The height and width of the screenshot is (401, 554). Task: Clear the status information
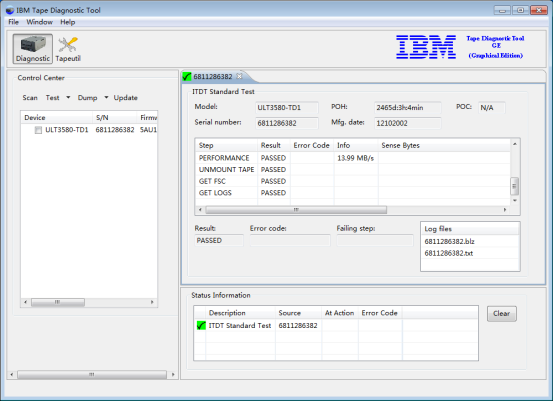[501, 313]
